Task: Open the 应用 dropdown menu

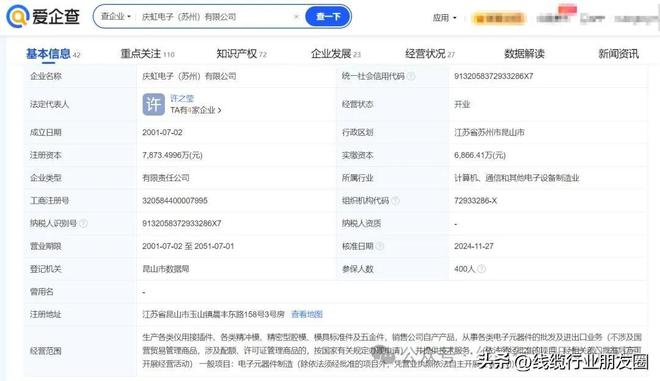Action: pyautogui.click(x=444, y=18)
